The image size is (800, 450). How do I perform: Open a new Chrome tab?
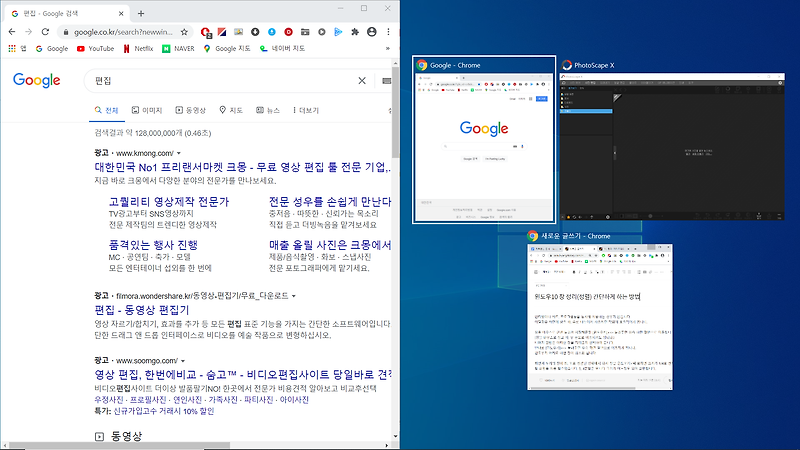click(x=141, y=14)
